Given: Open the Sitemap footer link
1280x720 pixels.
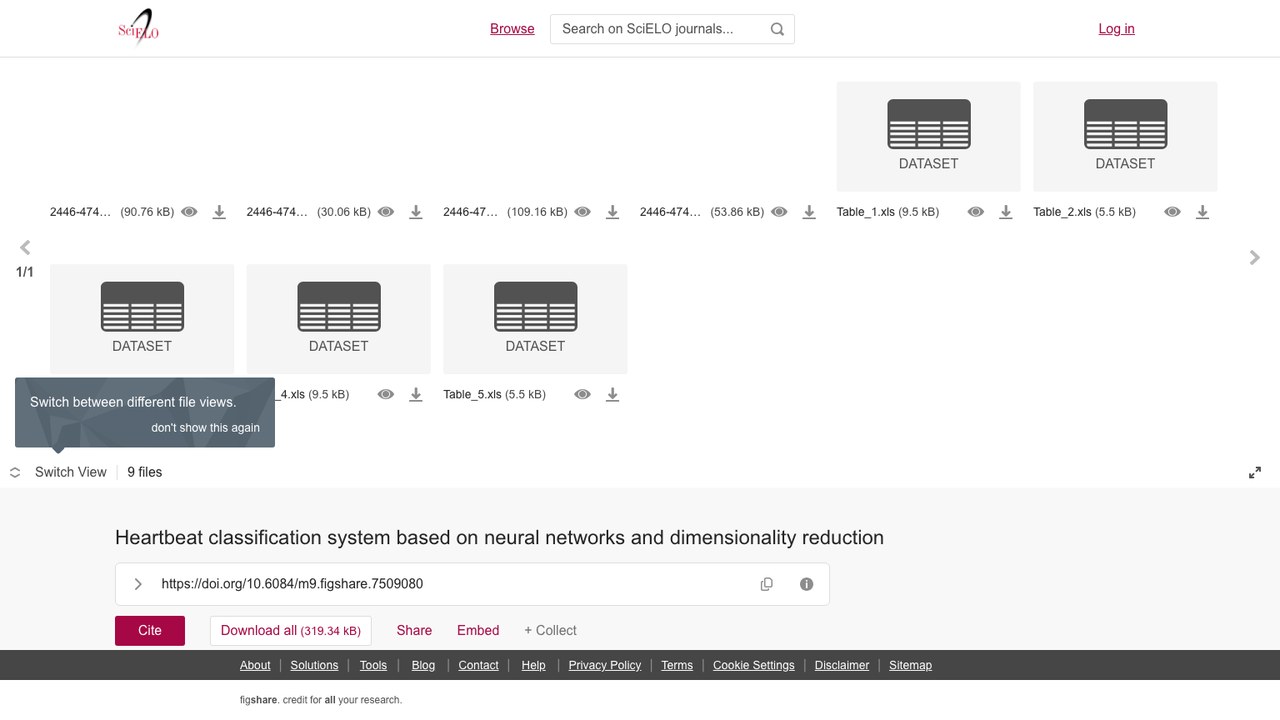Looking at the screenshot, I should point(910,665).
